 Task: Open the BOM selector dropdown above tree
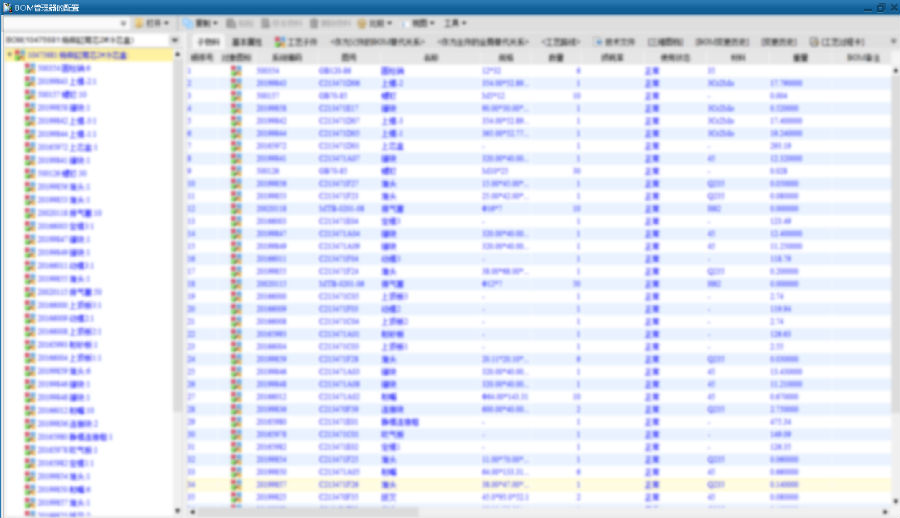coord(174,40)
